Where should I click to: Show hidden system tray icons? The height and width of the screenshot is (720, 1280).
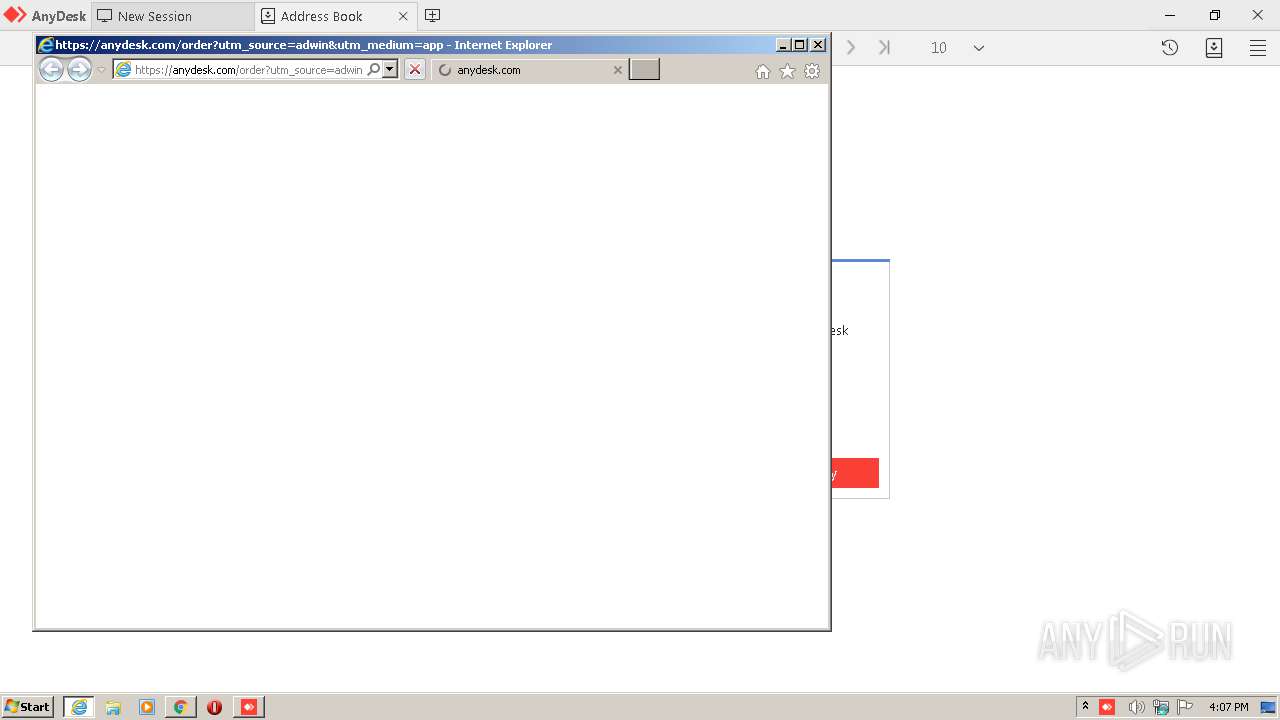click(1085, 707)
